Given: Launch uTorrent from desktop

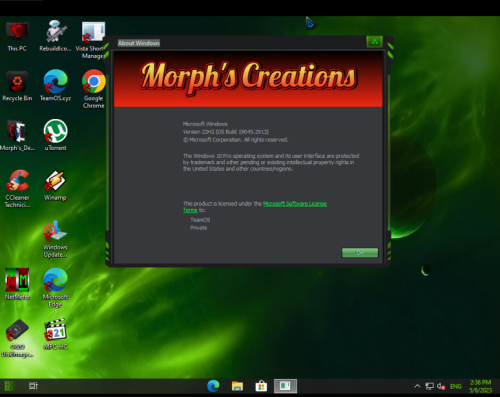Looking at the screenshot, I should [55, 135].
